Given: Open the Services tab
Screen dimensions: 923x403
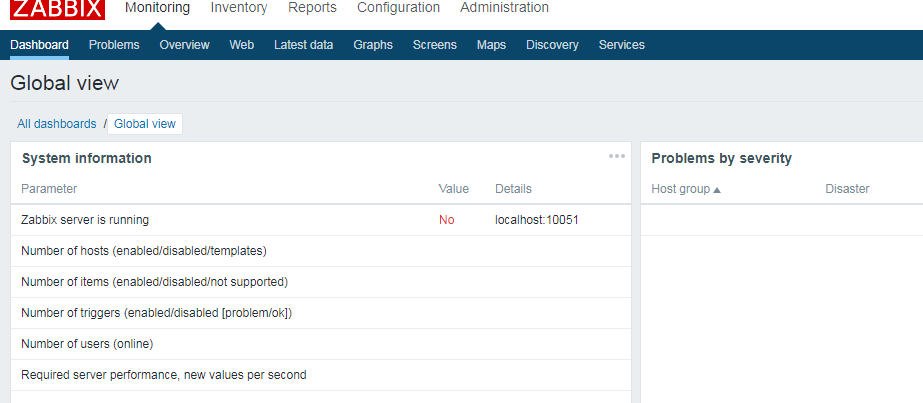Looking at the screenshot, I should click(622, 45).
